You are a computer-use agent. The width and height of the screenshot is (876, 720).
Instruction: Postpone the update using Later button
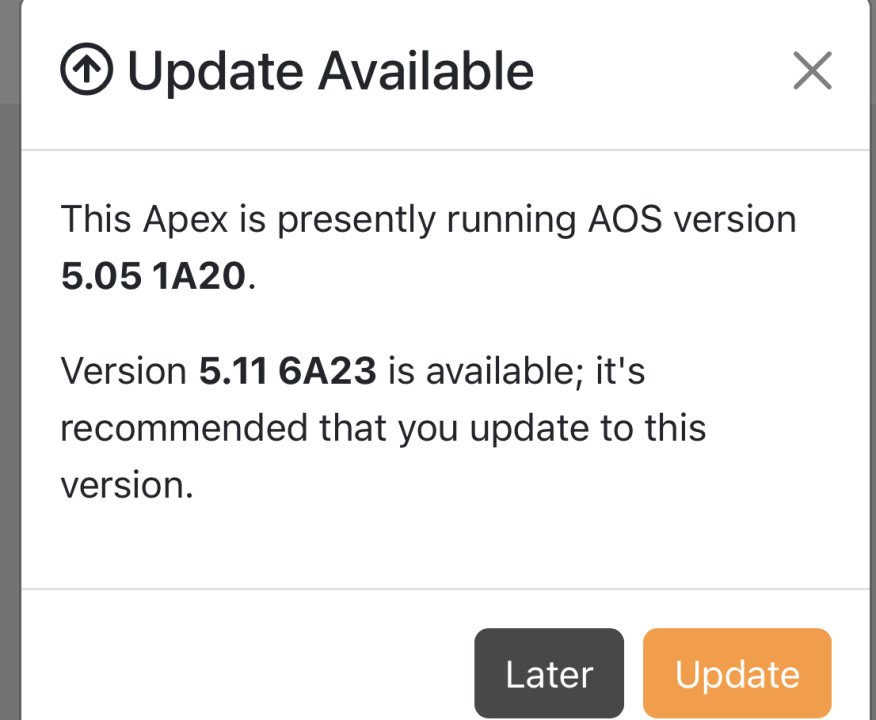549,673
